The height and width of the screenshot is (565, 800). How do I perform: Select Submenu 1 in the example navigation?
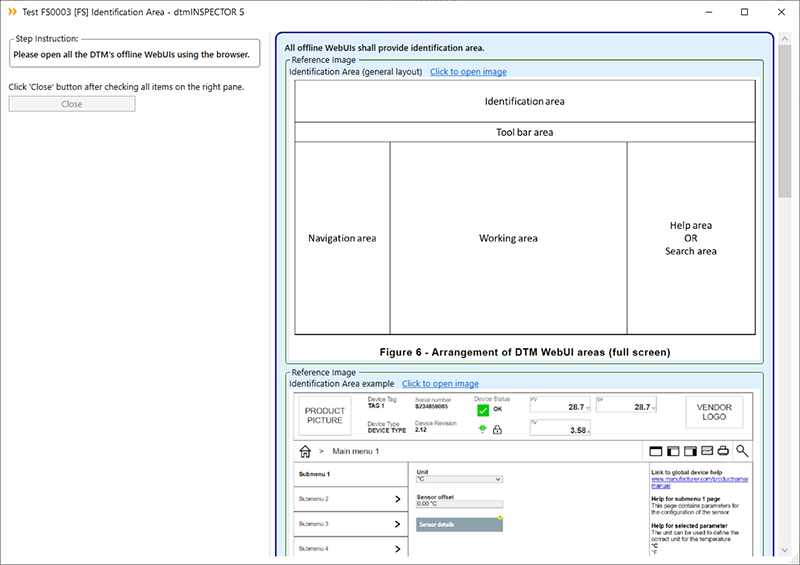coord(351,474)
